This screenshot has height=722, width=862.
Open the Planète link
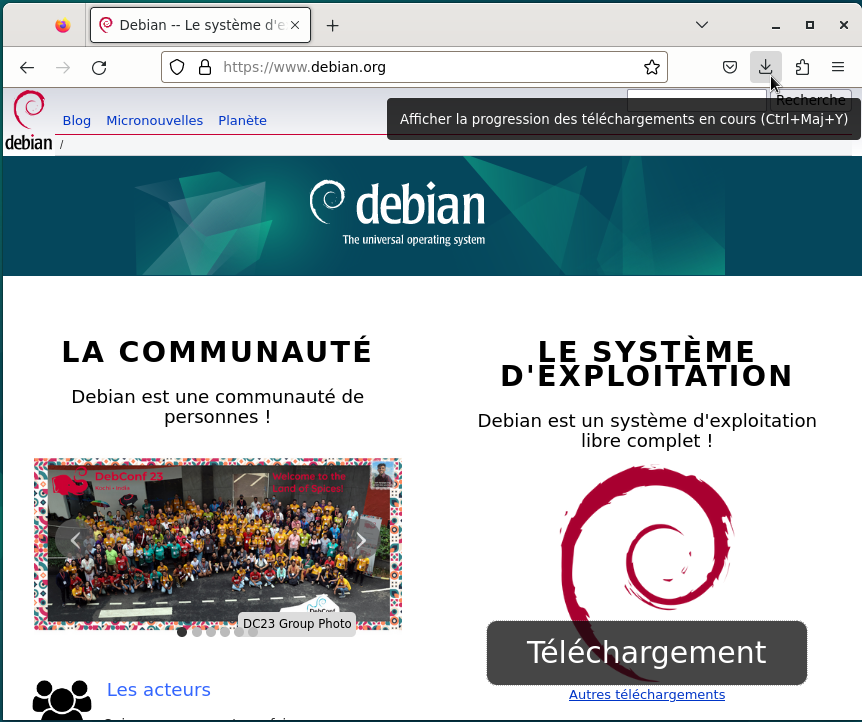[242, 120]
